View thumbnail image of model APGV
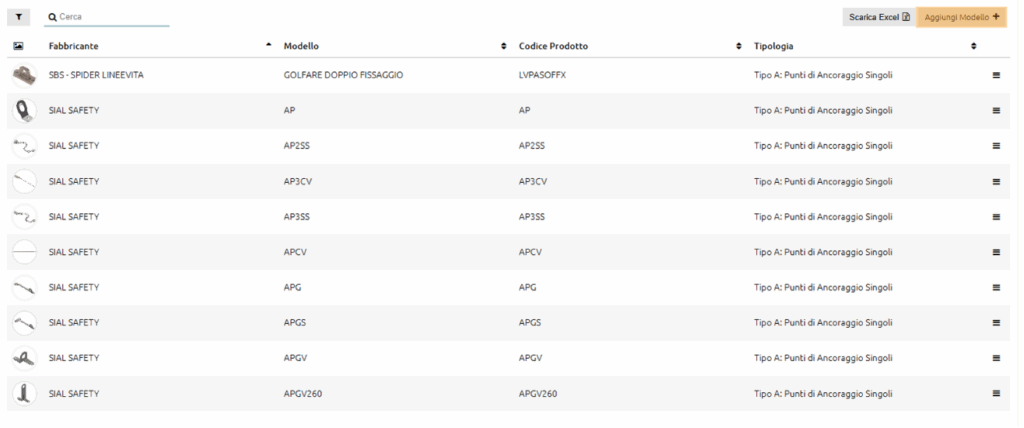The height and width of the screenshot is (428, 1024). [24, 358]
